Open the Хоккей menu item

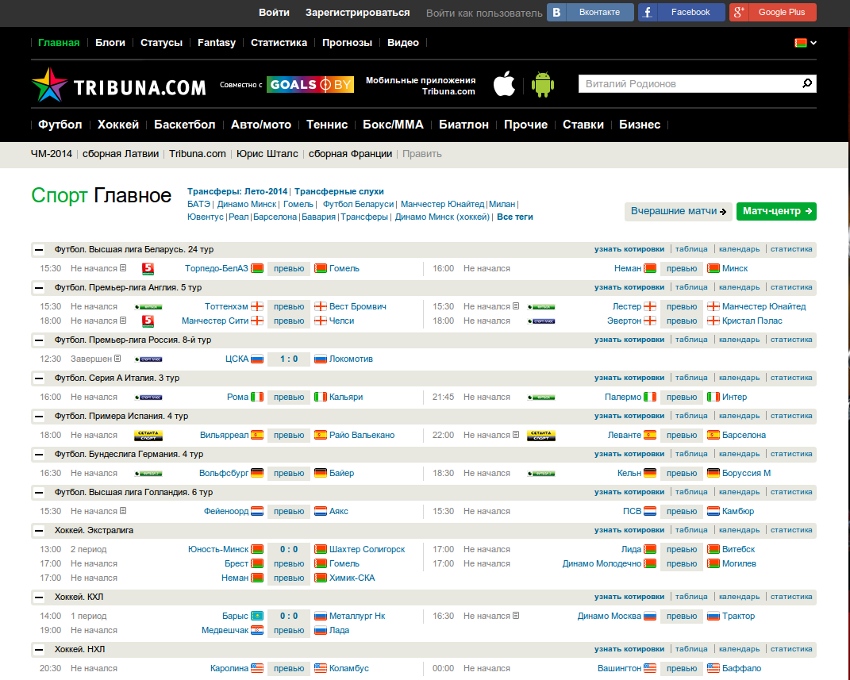click(118, 125)
